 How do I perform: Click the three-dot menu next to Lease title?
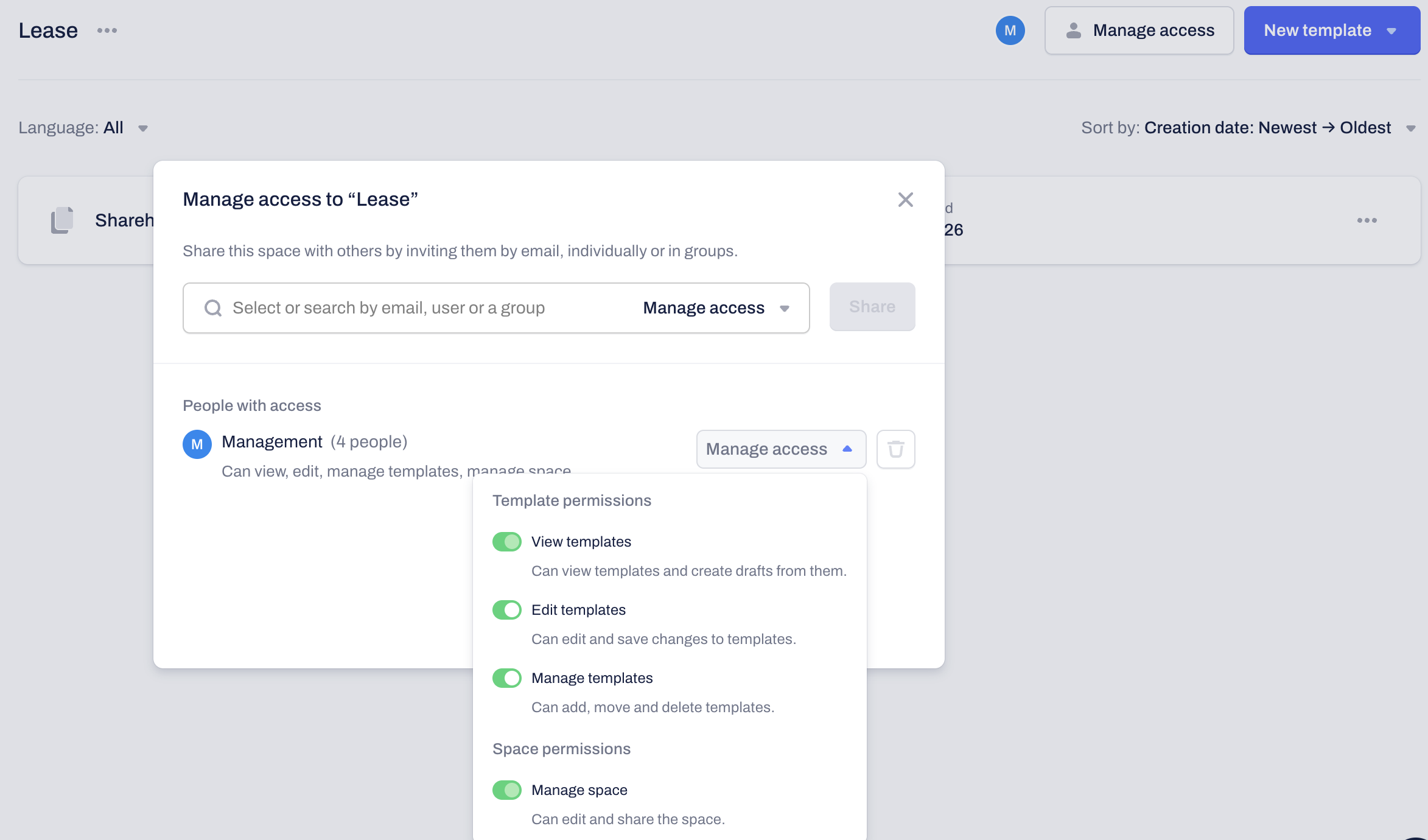tap(107, 30)
